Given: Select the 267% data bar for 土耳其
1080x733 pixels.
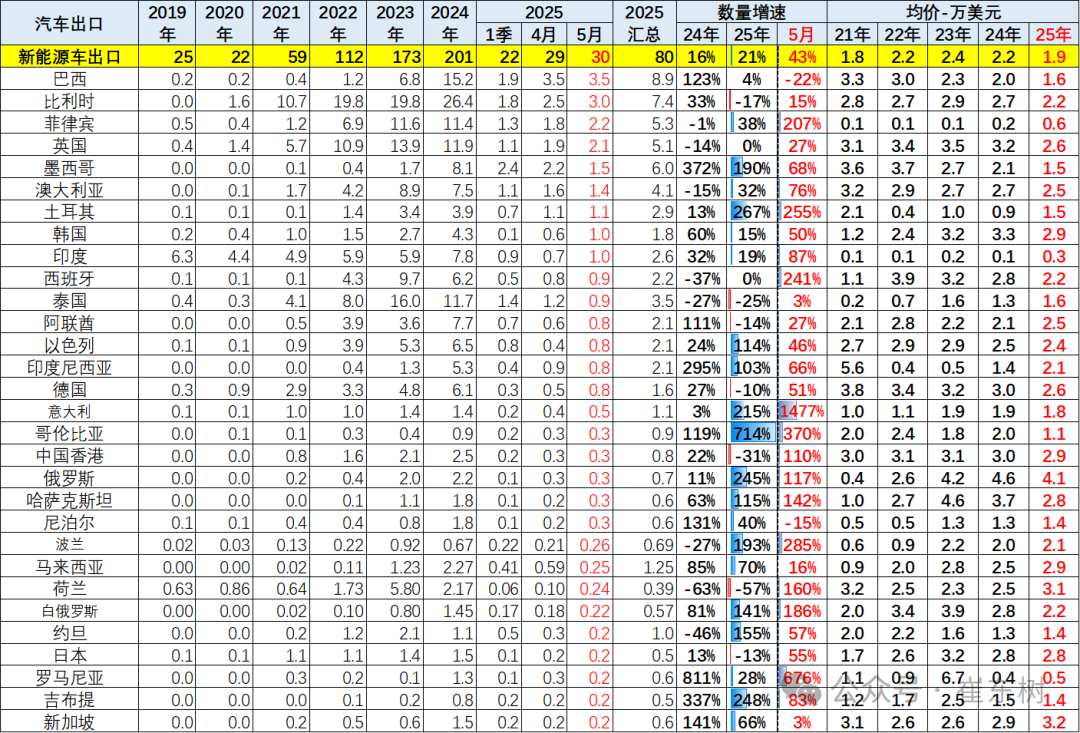Looking at the screenshot, I should (x=752, y=211).
